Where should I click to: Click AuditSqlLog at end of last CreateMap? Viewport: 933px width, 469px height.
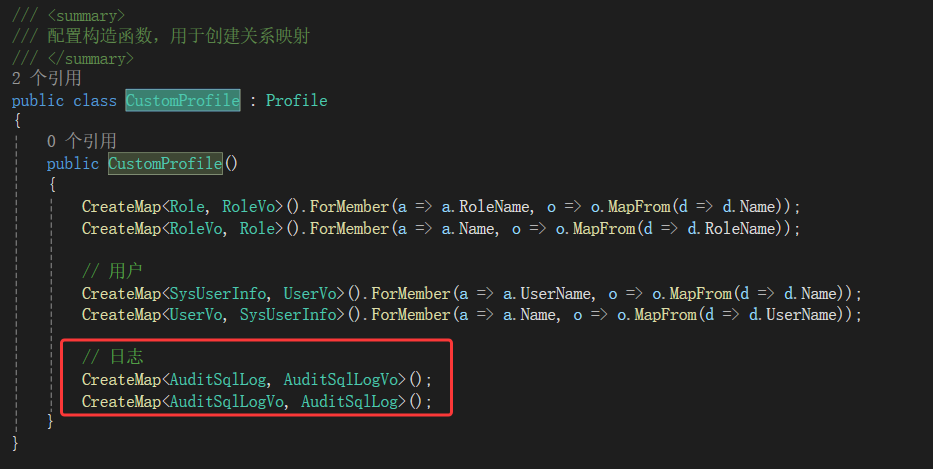[x=349, y=402]
